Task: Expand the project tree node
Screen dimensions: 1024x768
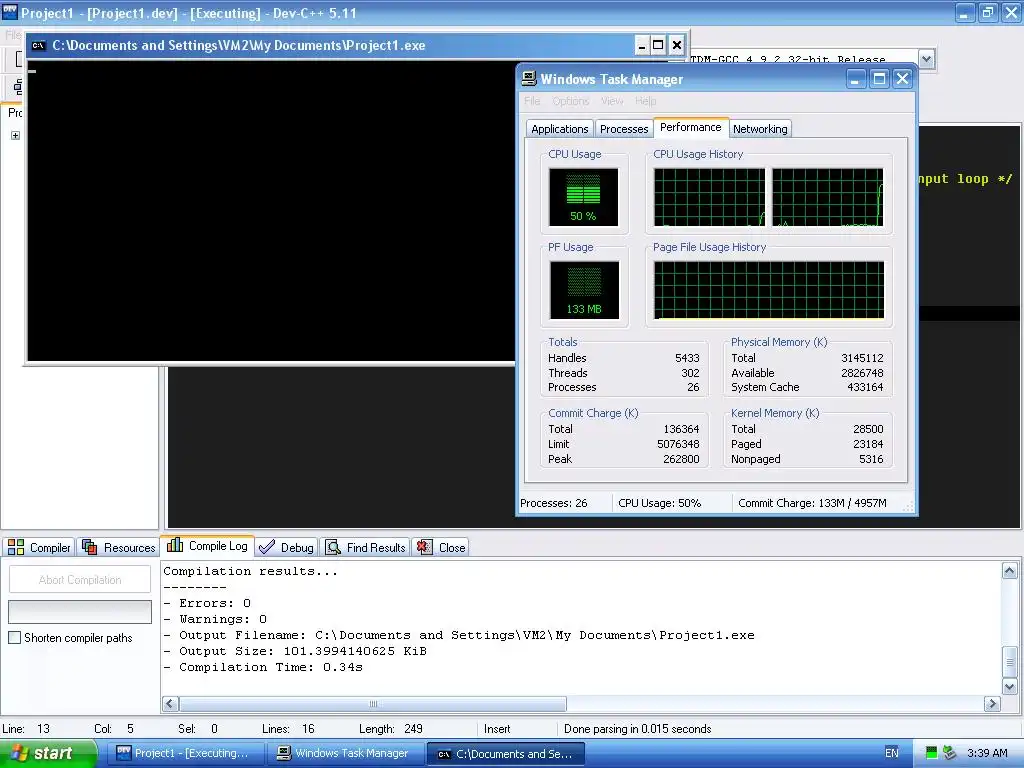Action: point(16,136)
